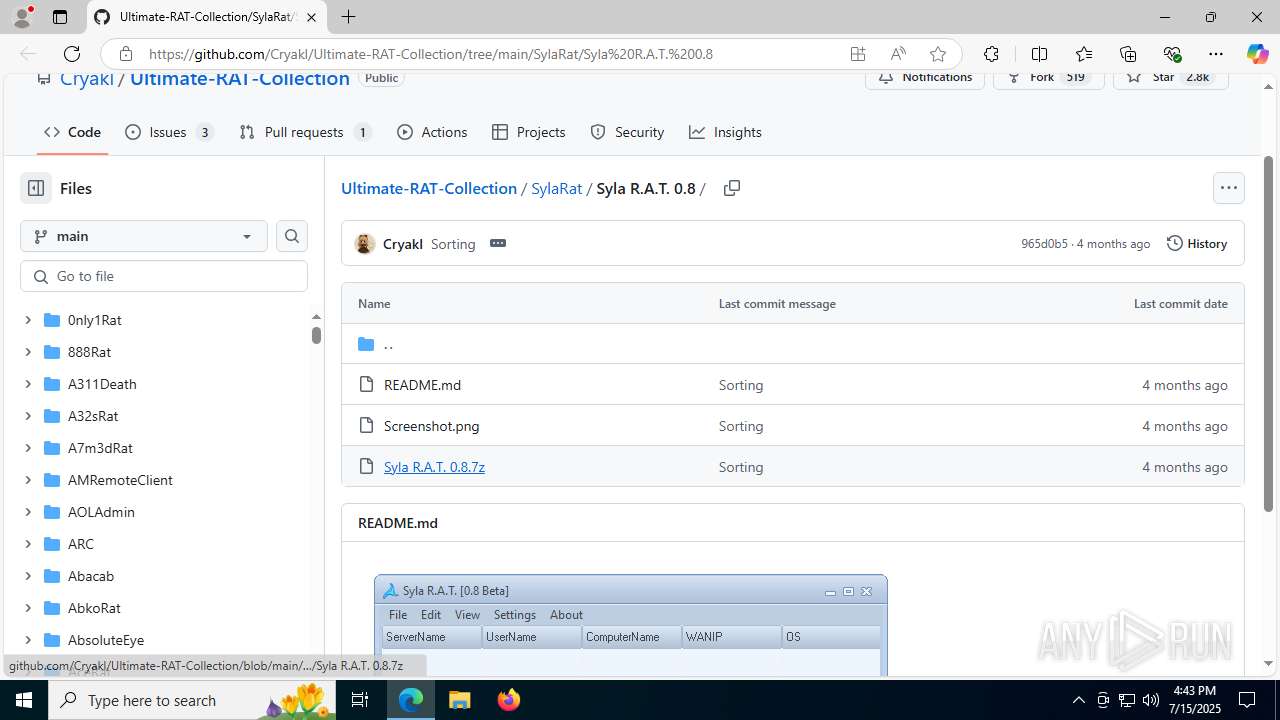Image resolution: width=1280 pixels, height=720 pixels.
Task: Open a new browser tab
Action: [348, 17]
